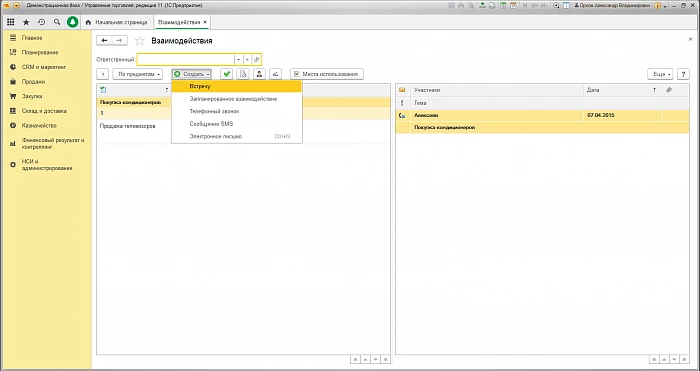Image resolution: width=700 pixels, height=371 pixels.
Task: Toggle the Создать dropdown button
Action: 192,74
